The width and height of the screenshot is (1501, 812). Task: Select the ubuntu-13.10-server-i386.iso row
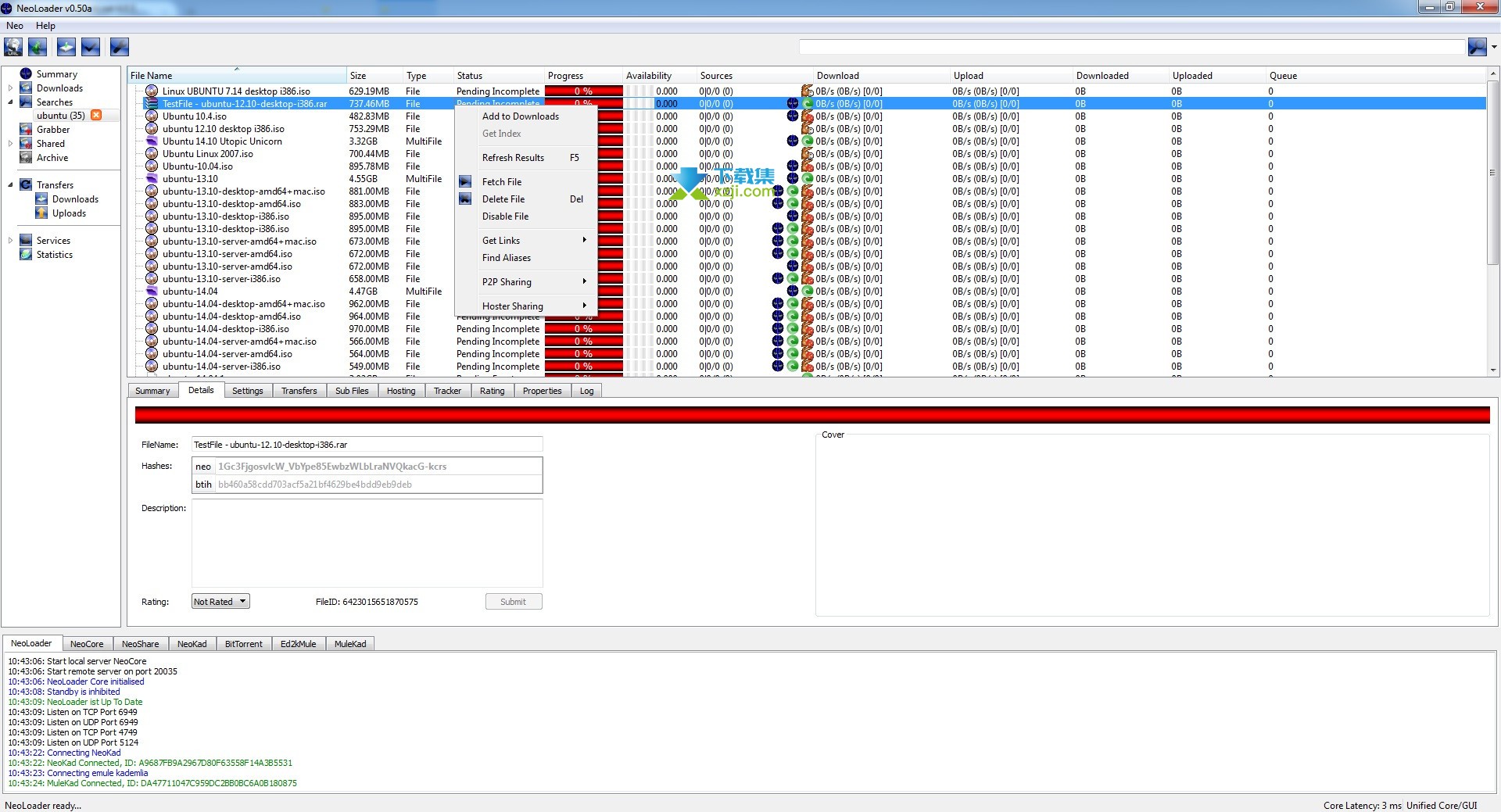point(806,279)
